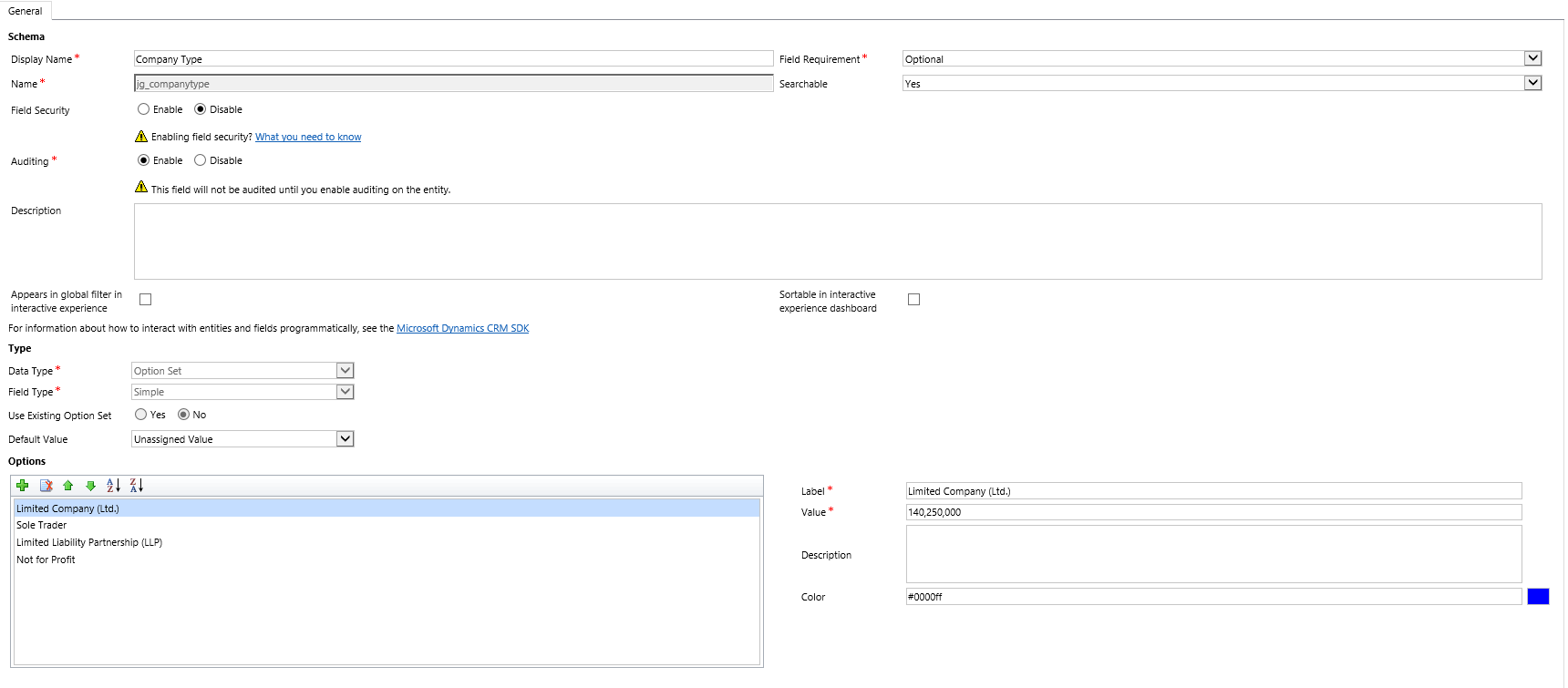
Task: Open the Field Requirement dropdown
Action: [1532, 58]
